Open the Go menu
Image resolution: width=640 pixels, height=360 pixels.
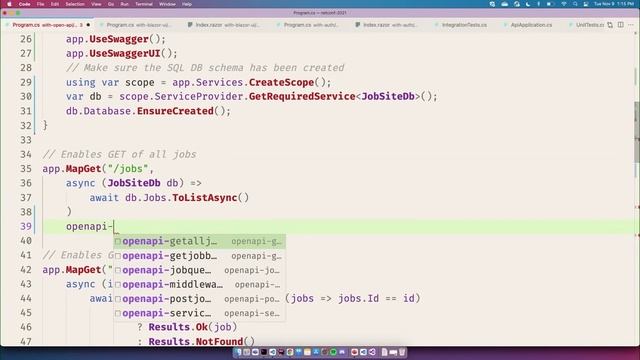[x=111, y=4]
